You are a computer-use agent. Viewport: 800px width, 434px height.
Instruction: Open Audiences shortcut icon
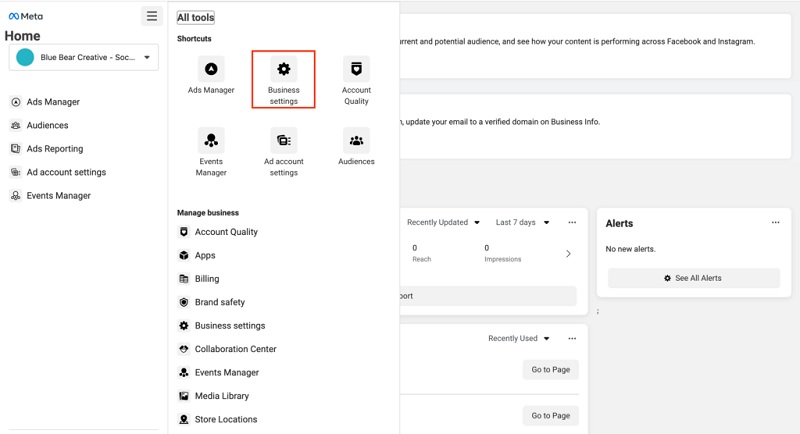pos(356,140)
